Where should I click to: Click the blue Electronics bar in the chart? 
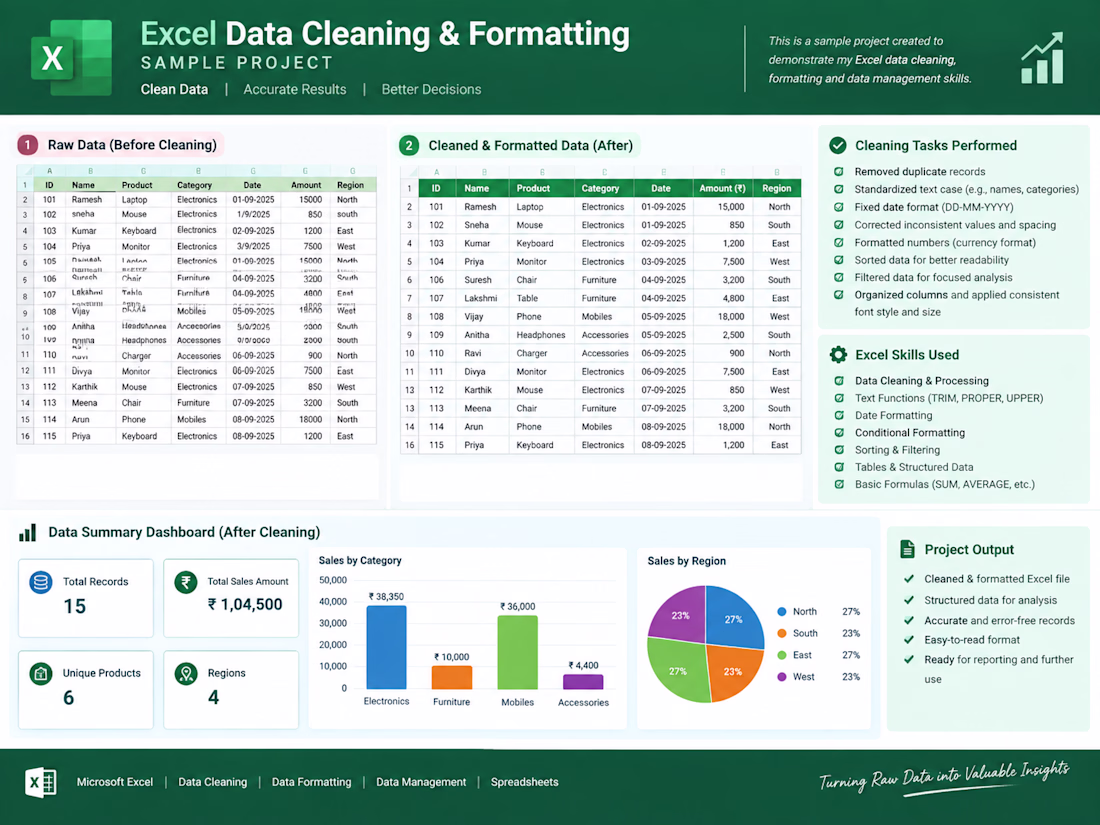(x=387, y=647)
